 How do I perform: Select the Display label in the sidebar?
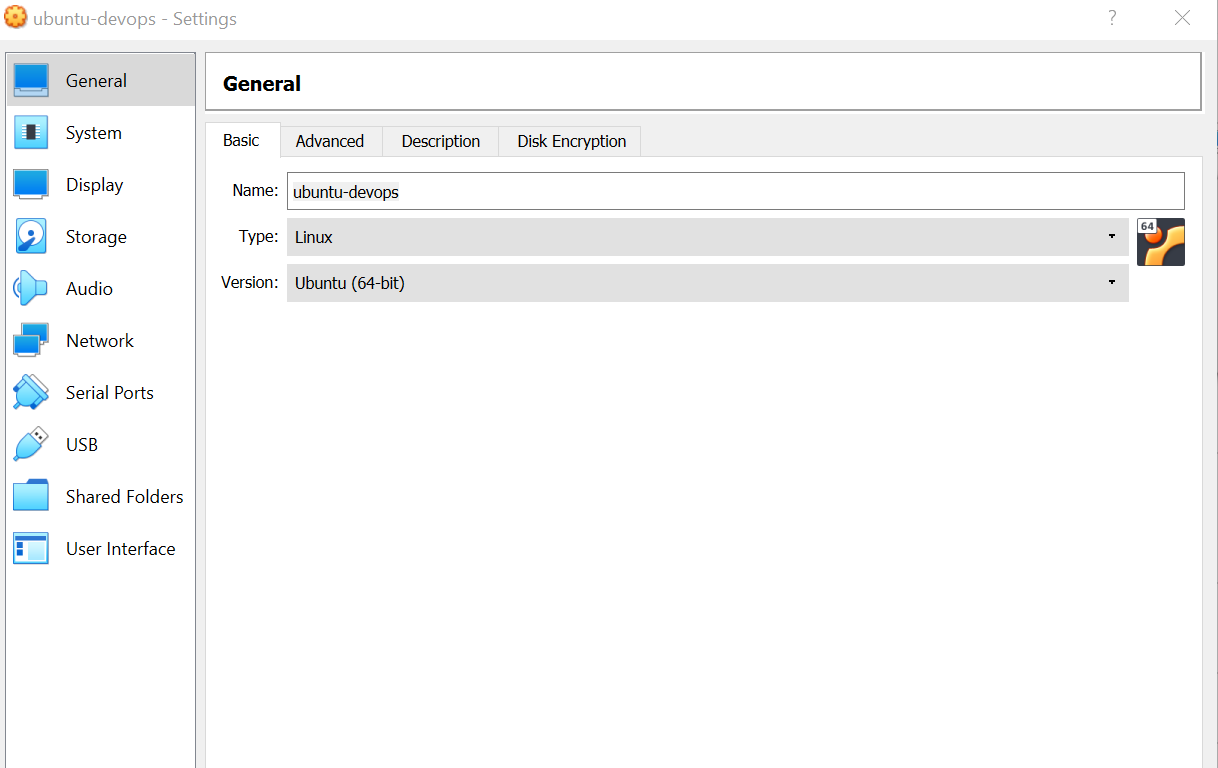coord(95,185)
